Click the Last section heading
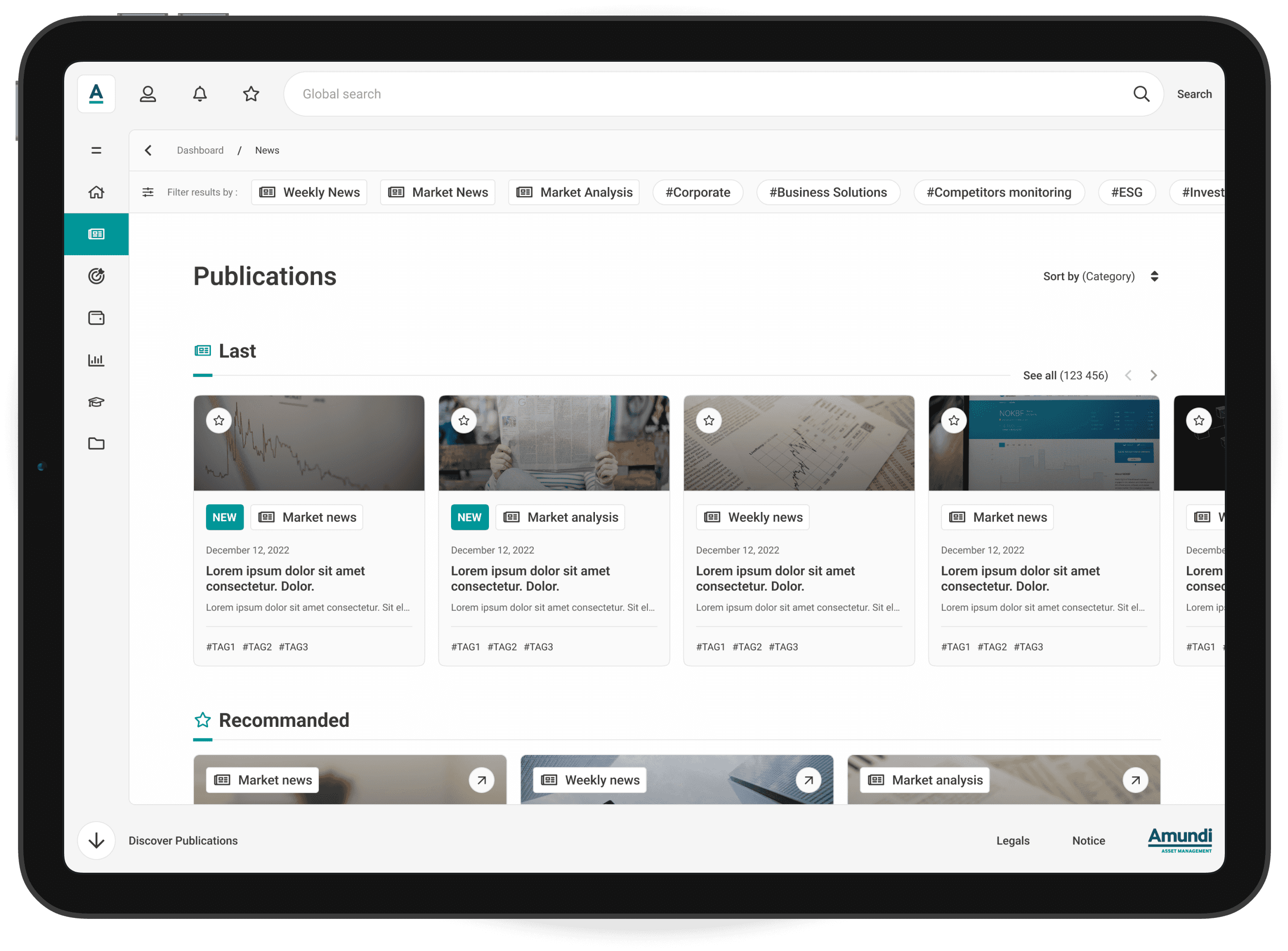1288x951 pixels. tap(237, 351)
